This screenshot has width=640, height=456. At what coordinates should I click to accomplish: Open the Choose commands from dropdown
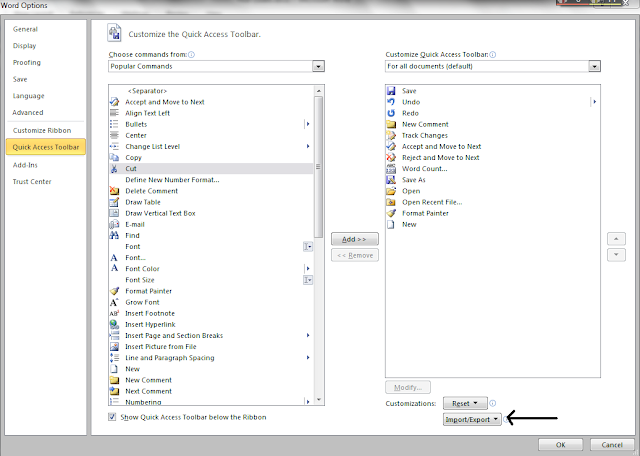coord(318,66)
